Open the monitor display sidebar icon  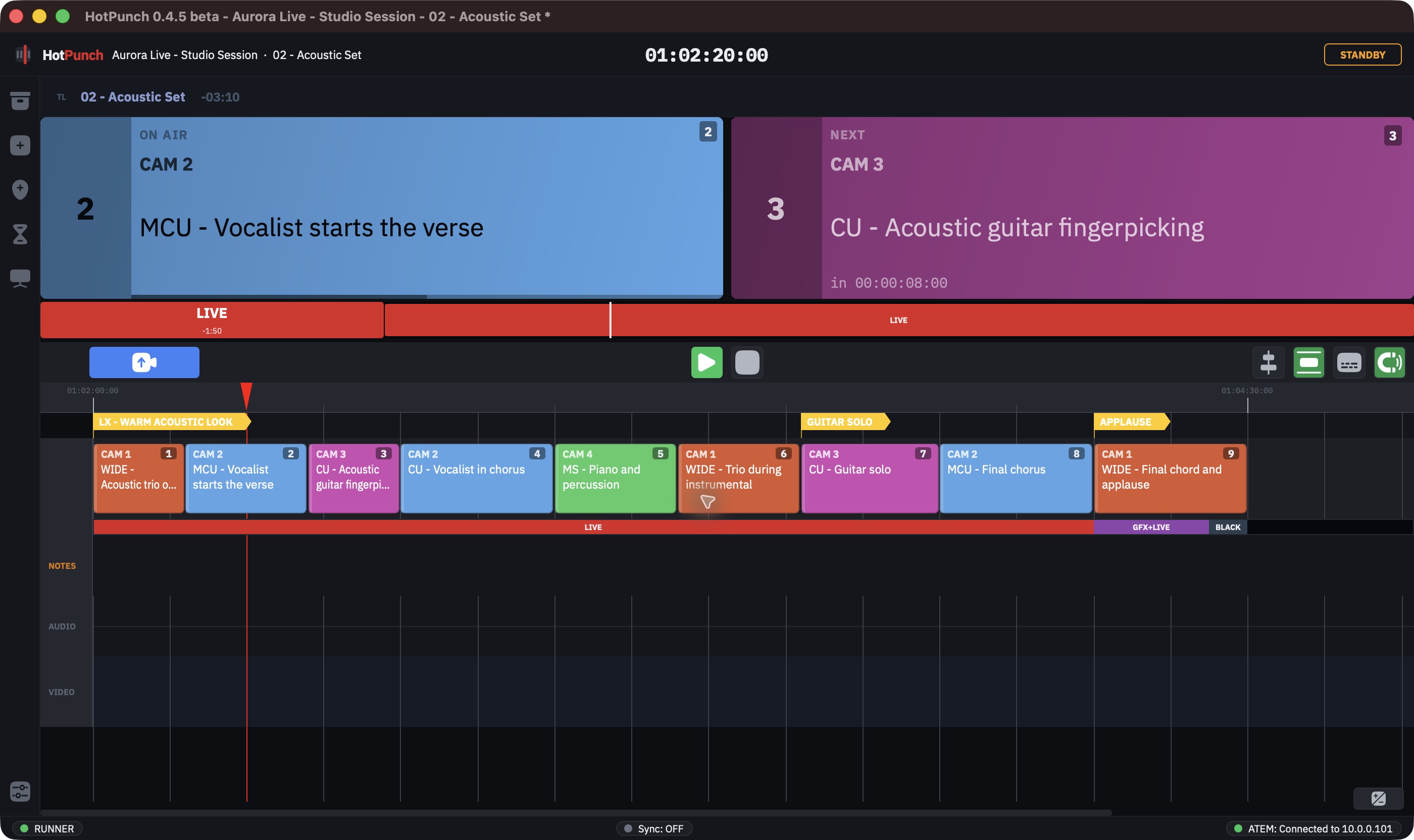pyautogui.click(x=20, y=278)
